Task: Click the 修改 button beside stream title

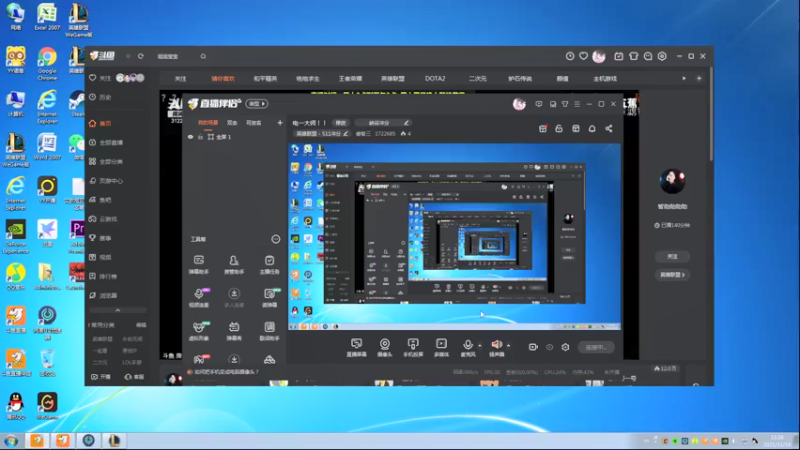Action: pyautogui.click(x=340, y=123)
